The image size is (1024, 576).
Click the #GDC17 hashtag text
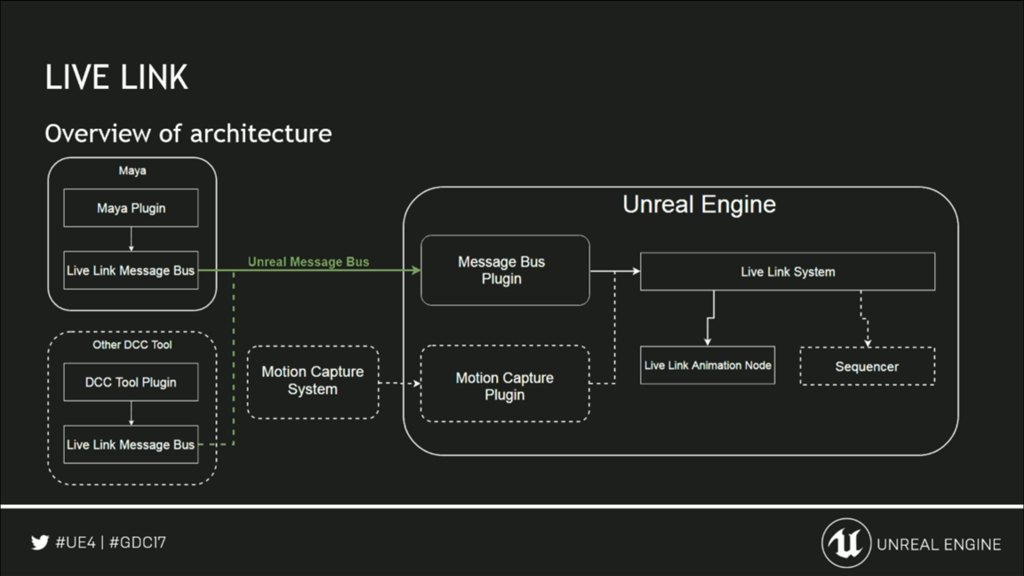coord(138,543)
